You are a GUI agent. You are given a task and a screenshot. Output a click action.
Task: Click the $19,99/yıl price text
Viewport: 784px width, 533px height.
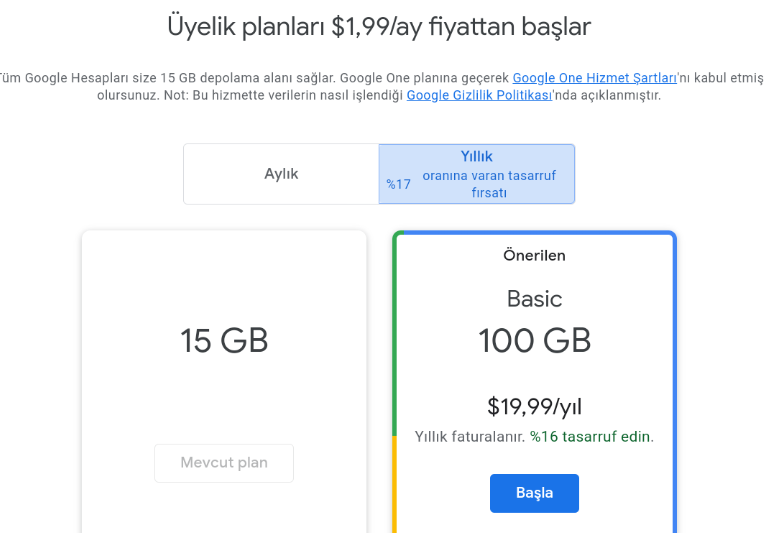pyautogui.click(x=534, y=406)
